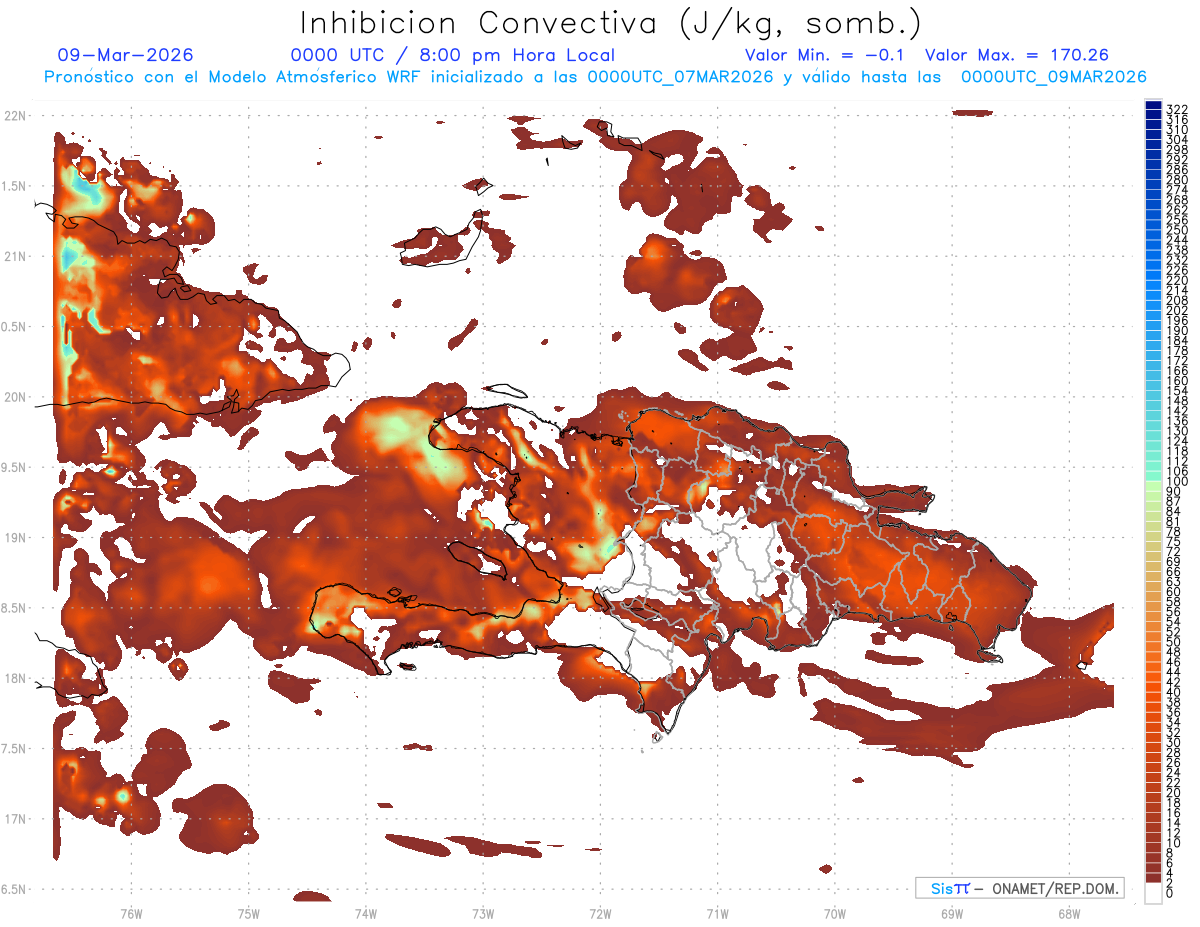Screen dimensions: 1200x927
Task: Click the '71W' longitude label
Action: (717, 913)
